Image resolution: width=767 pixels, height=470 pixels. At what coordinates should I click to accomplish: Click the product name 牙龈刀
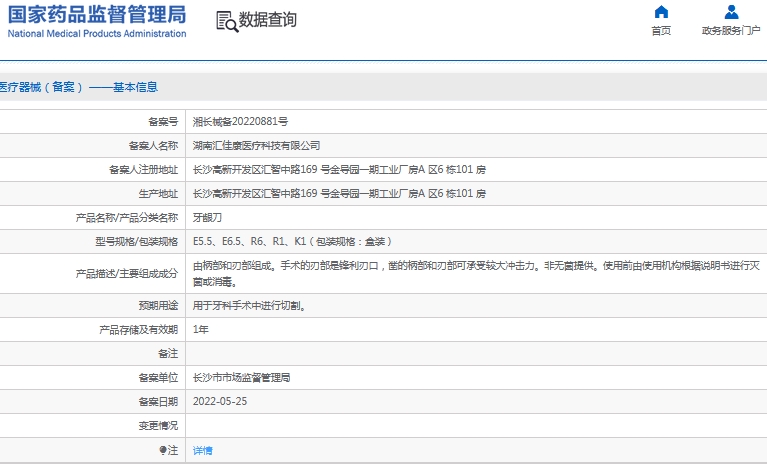click(207, 217)
